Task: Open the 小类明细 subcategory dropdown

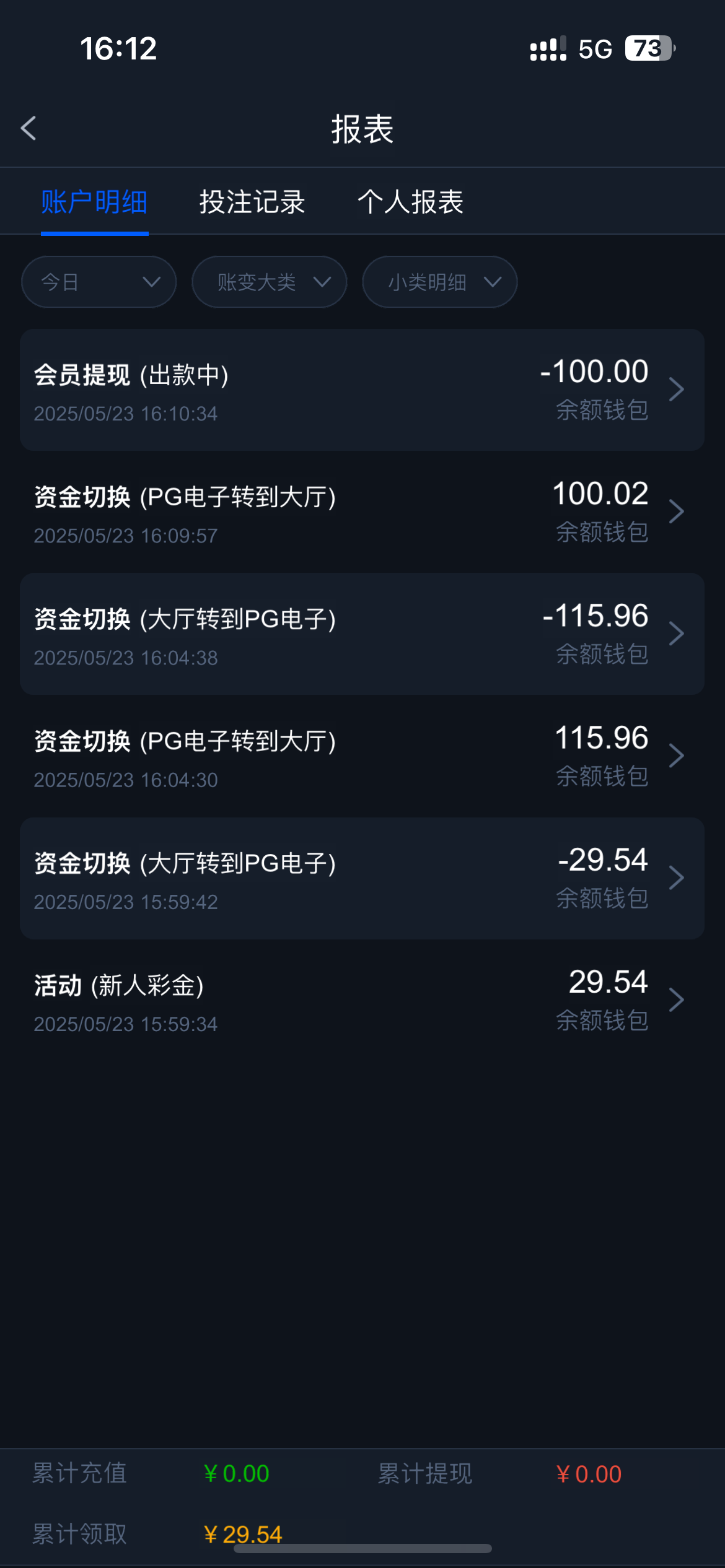Action: pos(439,282)
